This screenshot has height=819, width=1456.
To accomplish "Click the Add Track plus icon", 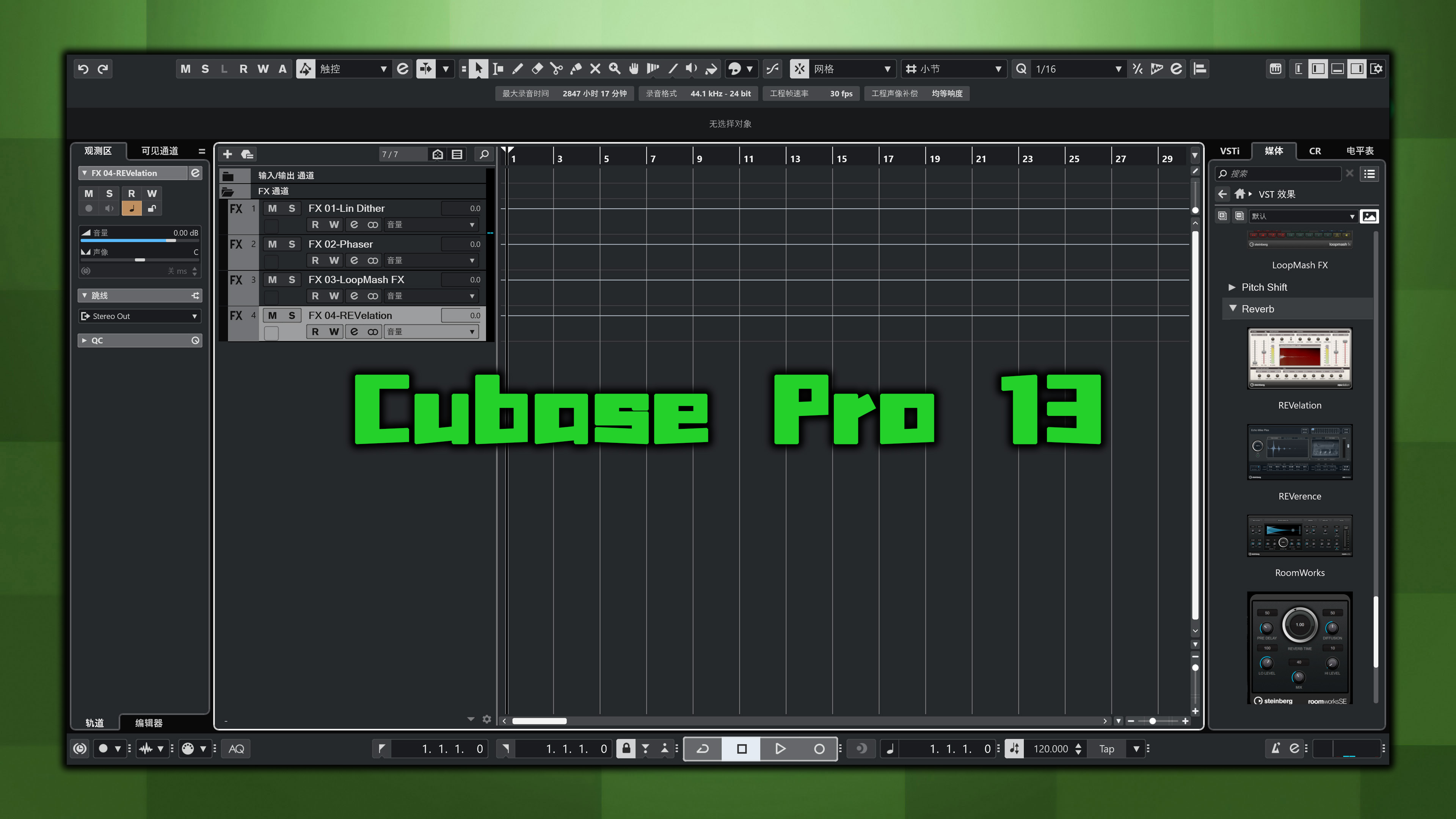I will point(228,154).
